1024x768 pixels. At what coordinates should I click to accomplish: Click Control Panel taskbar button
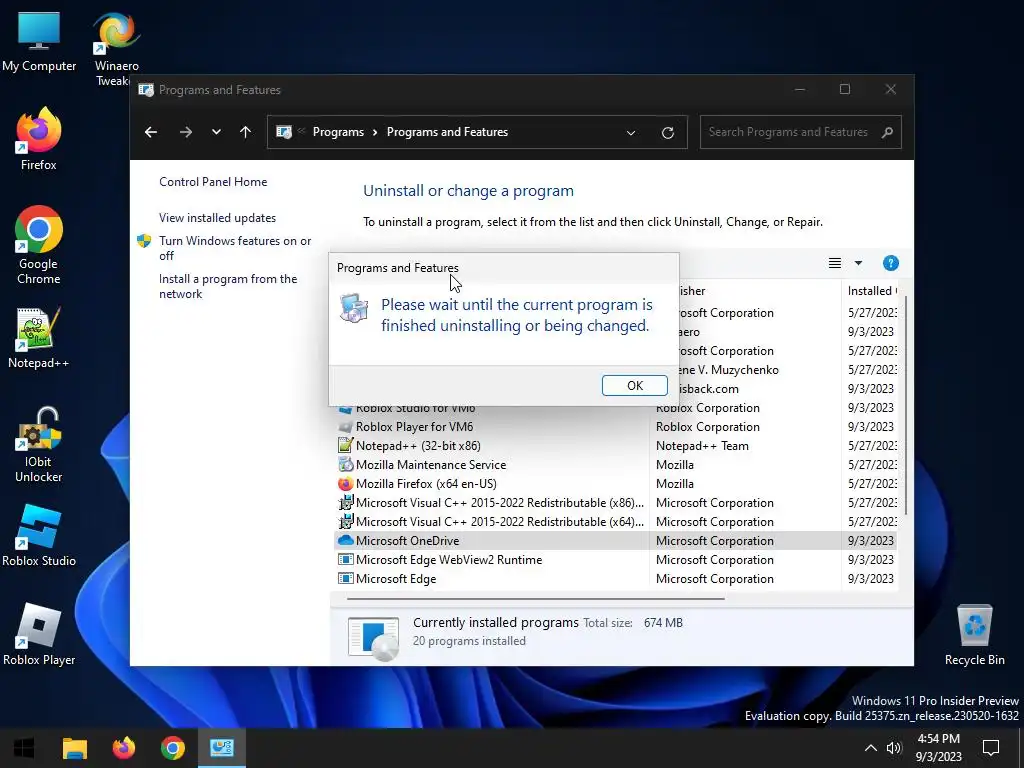(x=221, y=748)
